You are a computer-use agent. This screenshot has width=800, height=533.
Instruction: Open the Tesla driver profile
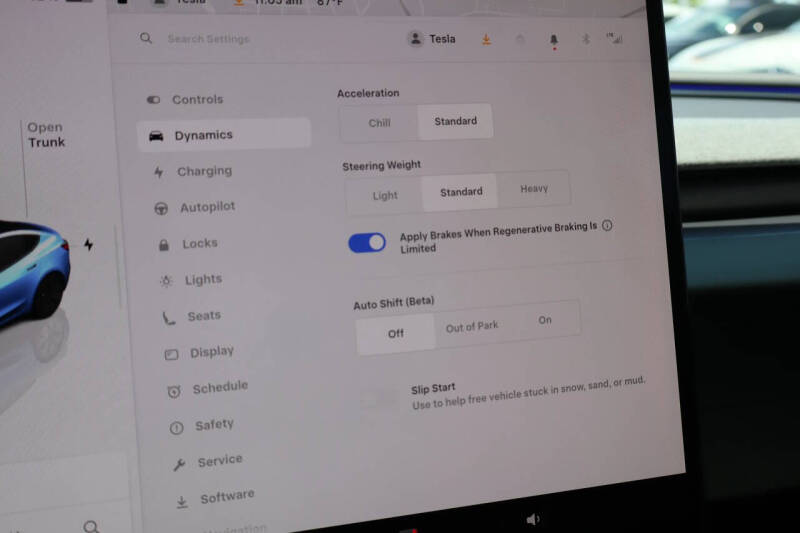(x=432, y=39)
